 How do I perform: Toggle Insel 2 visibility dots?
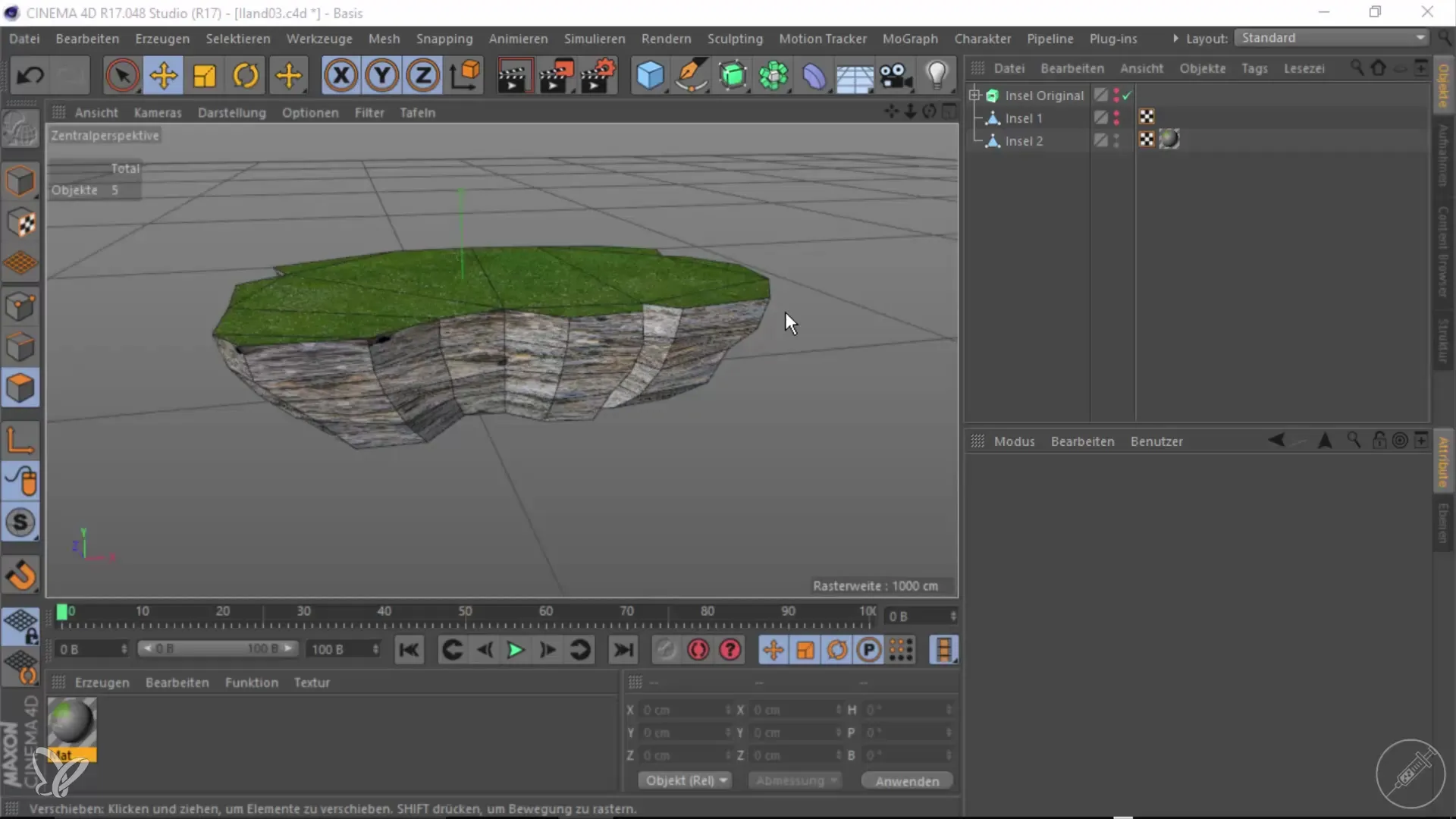1116,141
